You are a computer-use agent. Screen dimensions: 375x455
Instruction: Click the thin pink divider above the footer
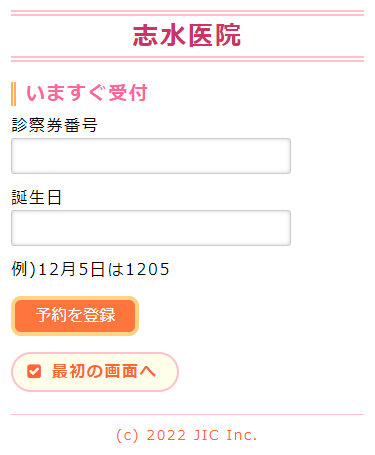[x=187, y=415]
